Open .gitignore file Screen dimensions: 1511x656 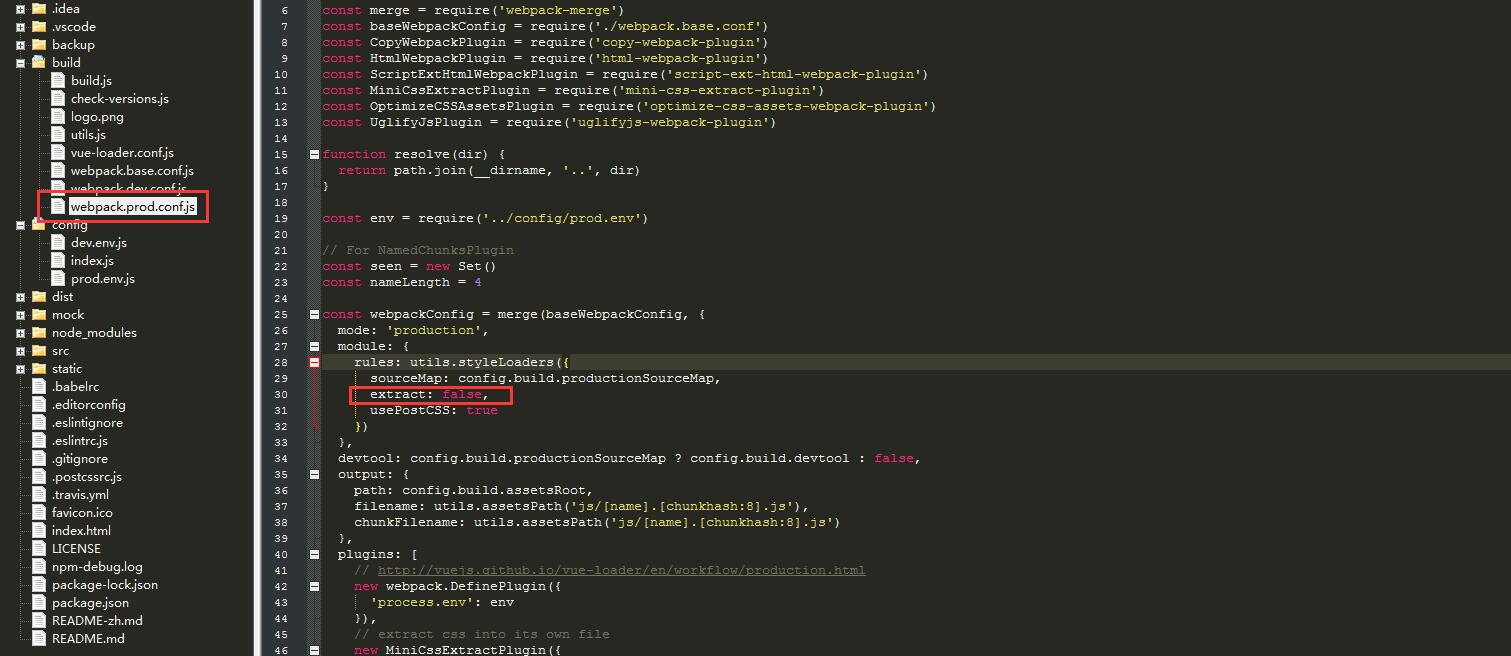pyautogui.click(x=80, y=458)
